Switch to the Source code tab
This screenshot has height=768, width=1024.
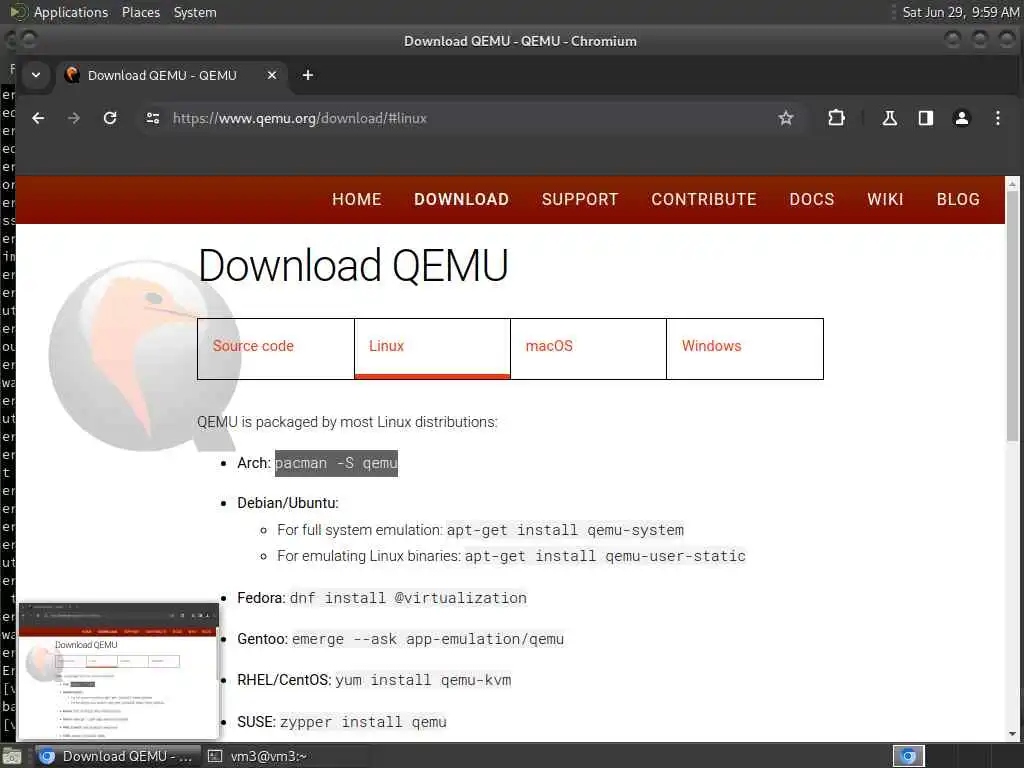point(276,349)
